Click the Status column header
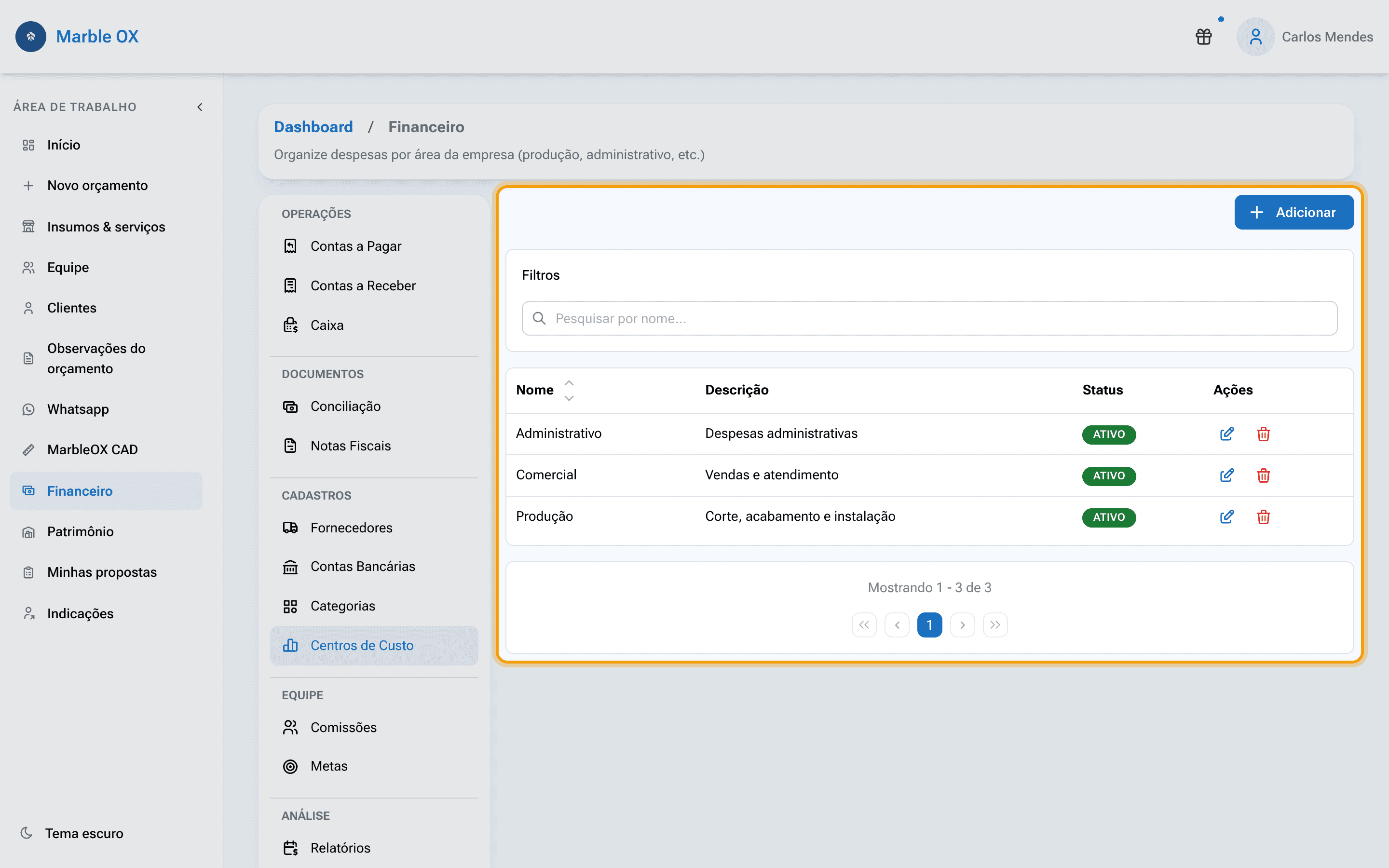Screen dimensions: 1389x868 coord(1103,391)
